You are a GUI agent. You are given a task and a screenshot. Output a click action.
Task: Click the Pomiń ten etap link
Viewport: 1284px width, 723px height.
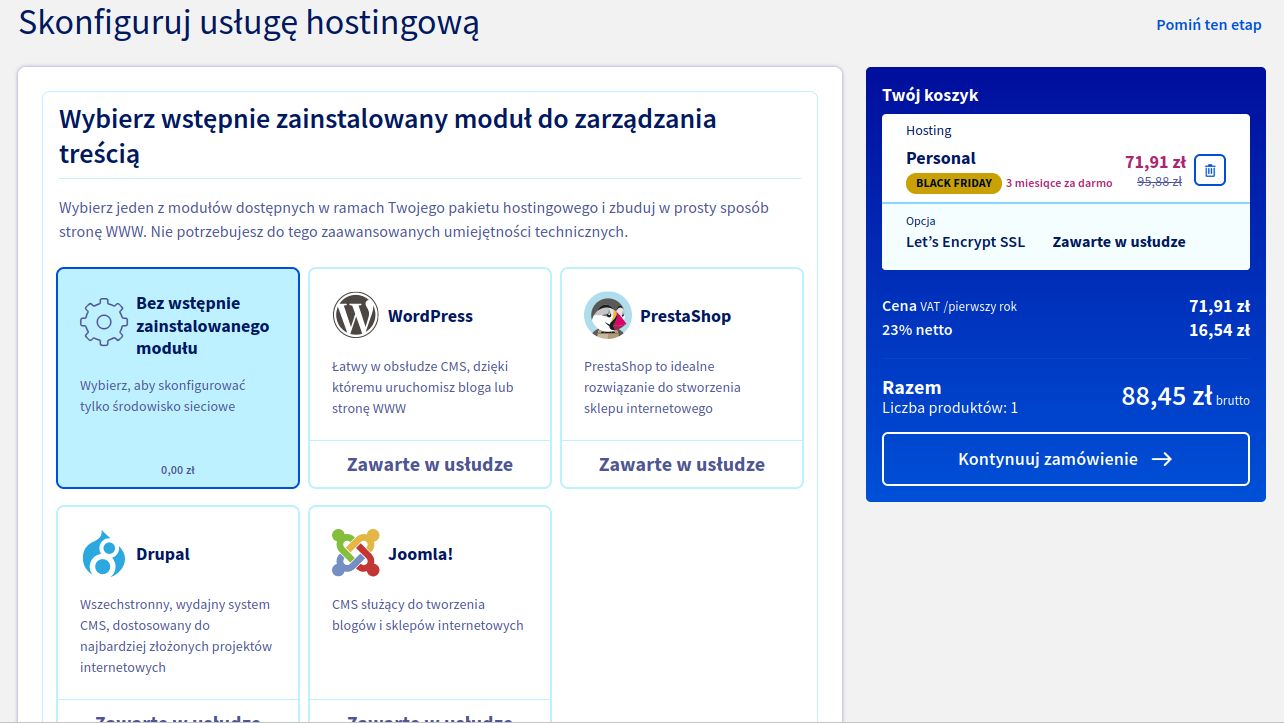[1209, 25]
